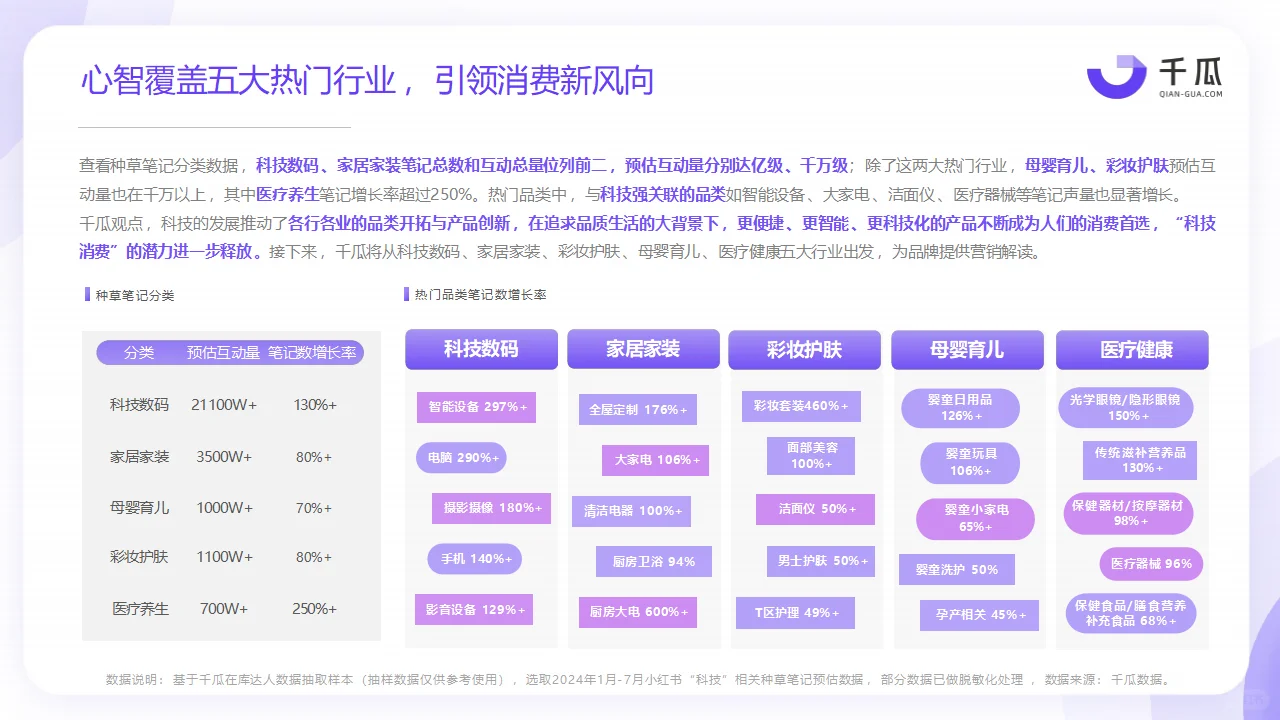Click the 孕产相关 45%+ tag
This screenshot has height=720, width=1280.
tap(978, 616)
